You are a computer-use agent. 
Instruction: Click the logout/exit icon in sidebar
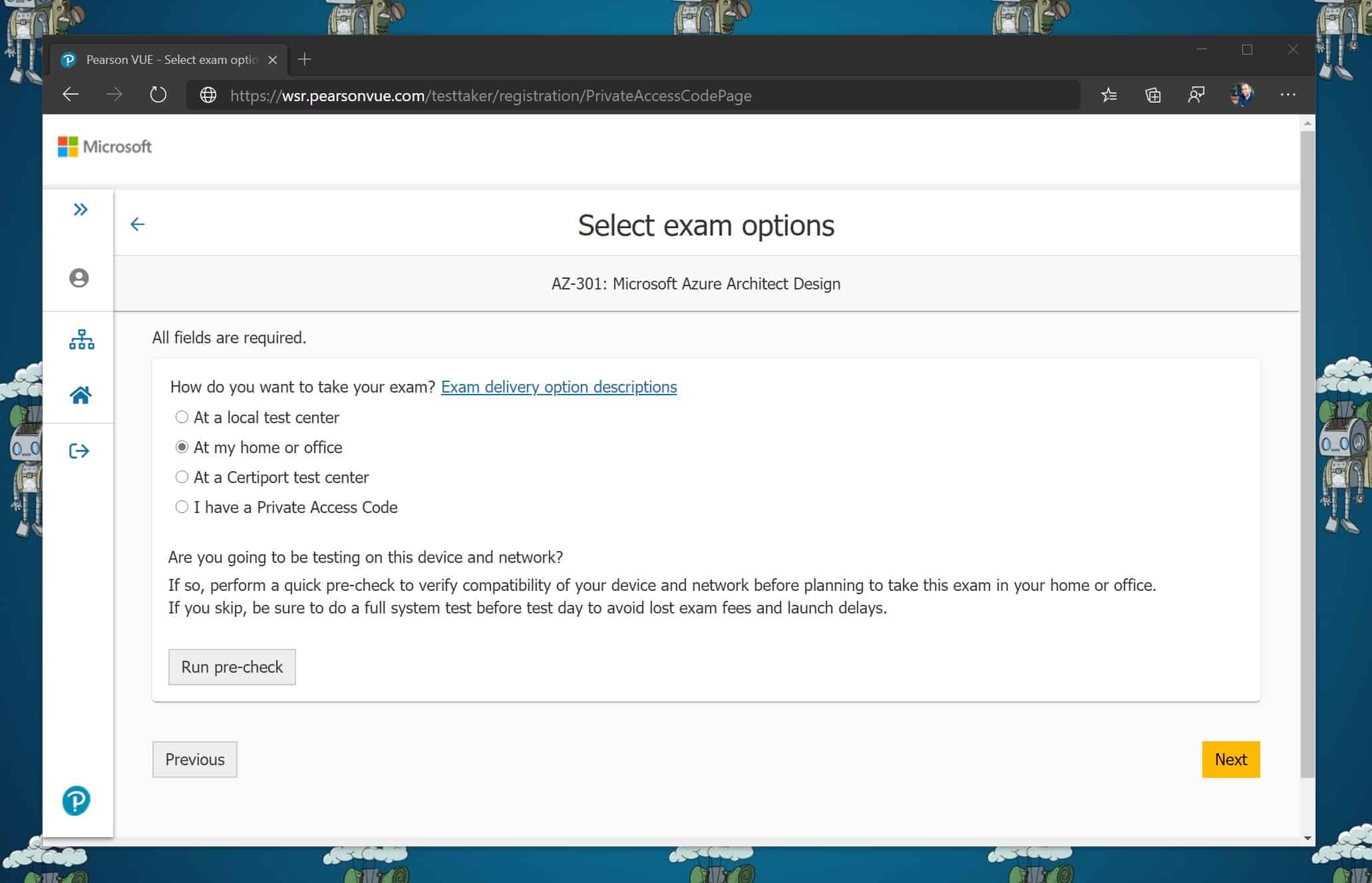click(79, 450)
